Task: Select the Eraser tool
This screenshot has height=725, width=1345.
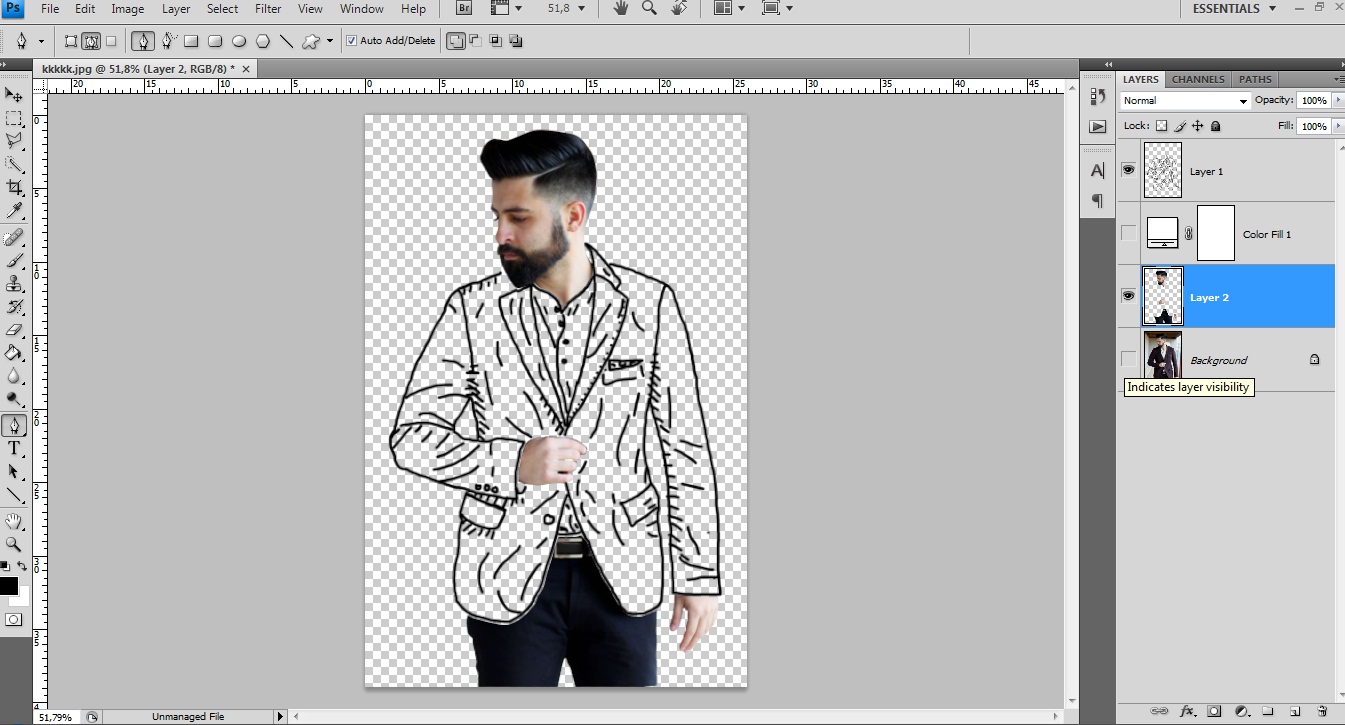Action: (14, 330)
